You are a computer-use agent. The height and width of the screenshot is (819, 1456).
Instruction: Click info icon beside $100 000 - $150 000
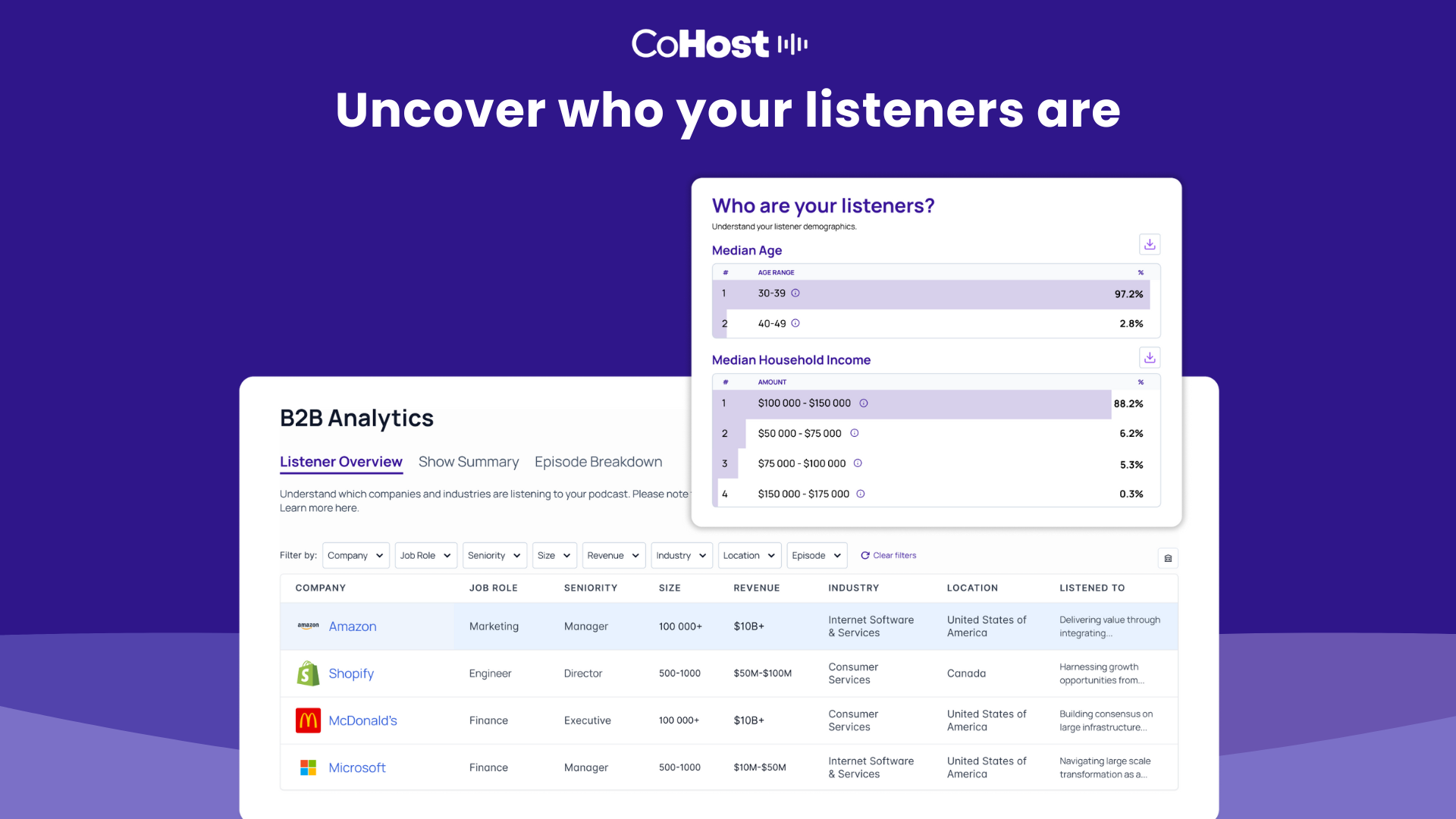pos(864,403)
